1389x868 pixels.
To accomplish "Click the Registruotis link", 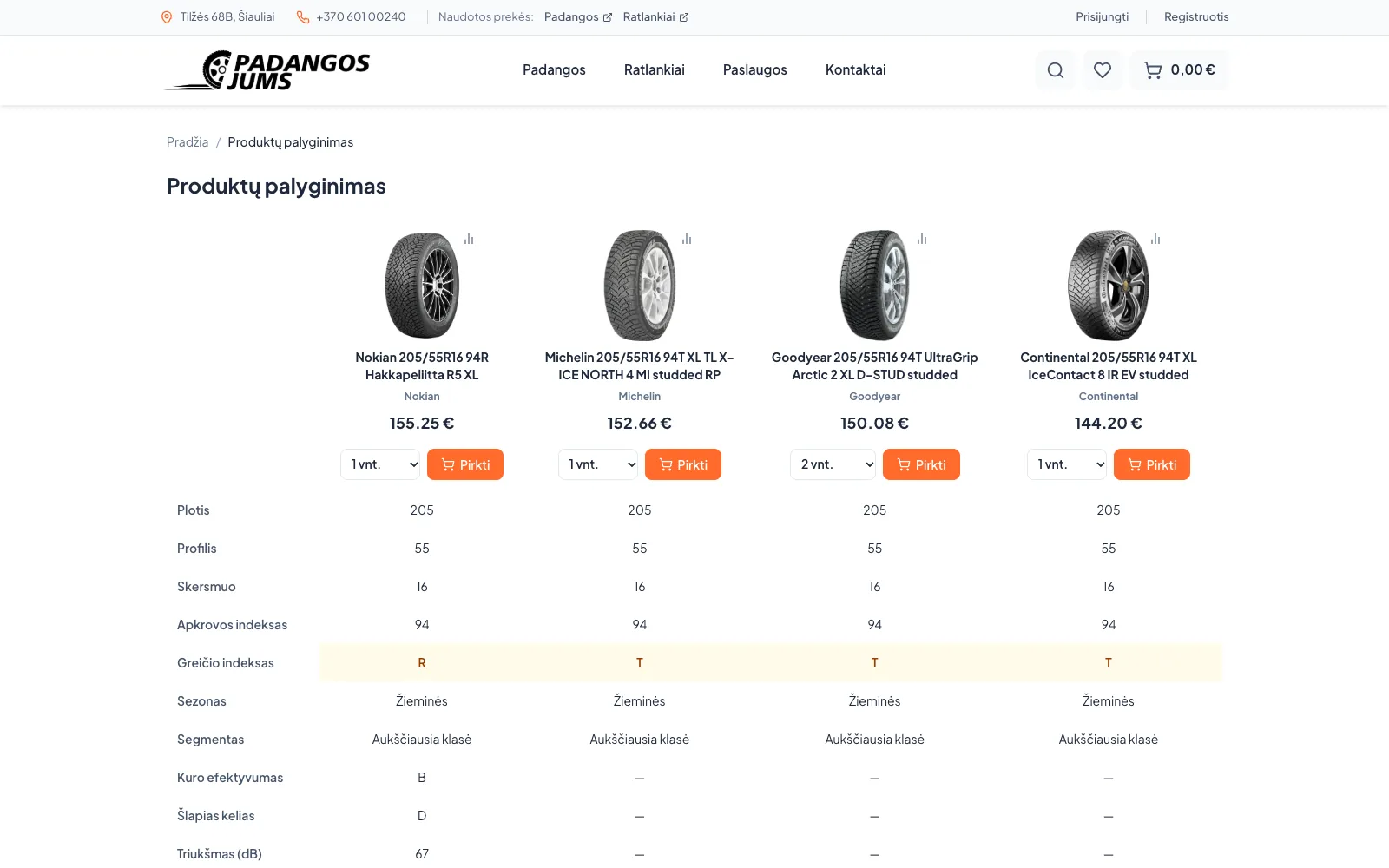I will (x=1196, y=17).
